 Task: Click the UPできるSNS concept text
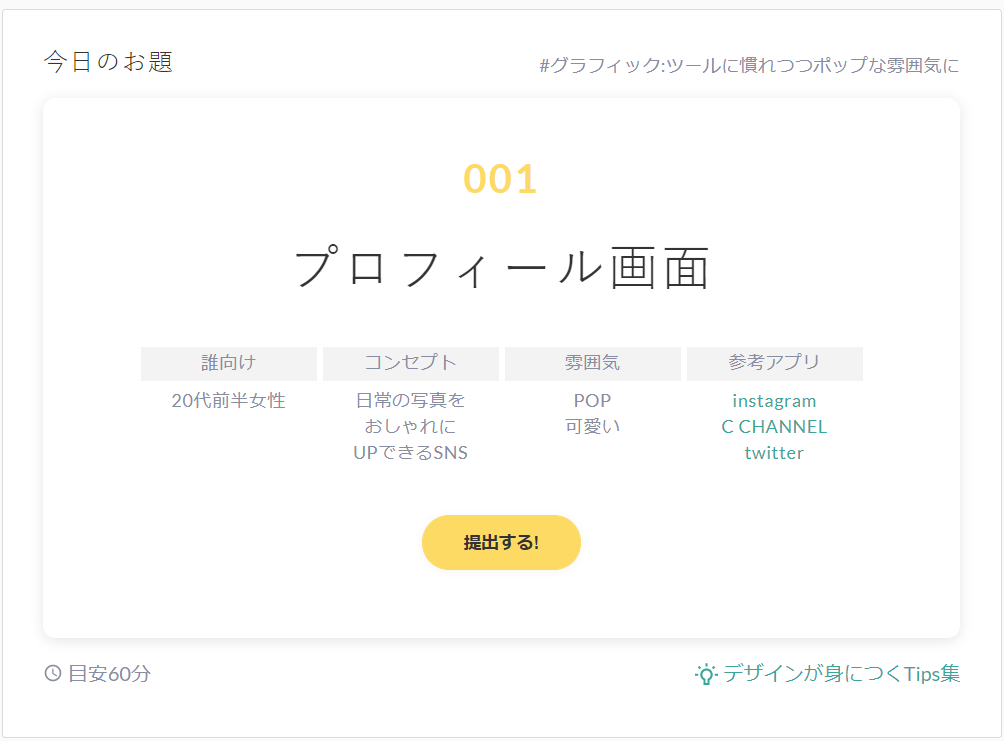click(411, 453)
